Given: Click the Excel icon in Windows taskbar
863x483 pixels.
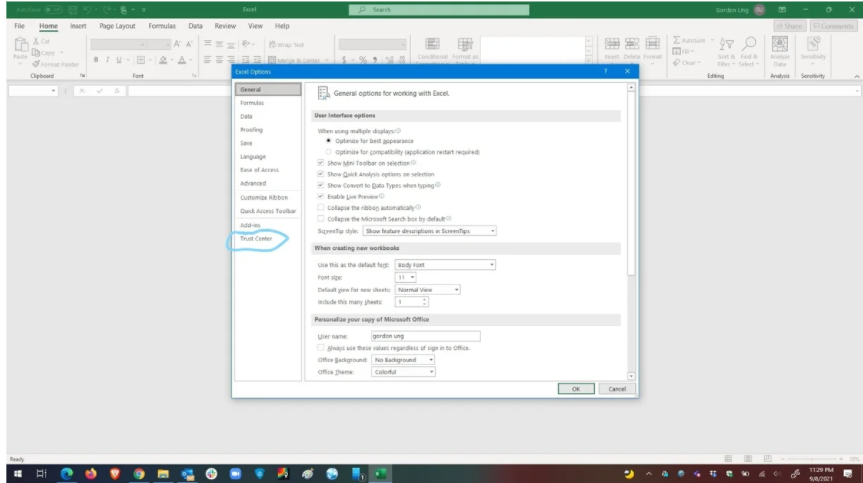Looking at the screenshot, I should [380, 471].
